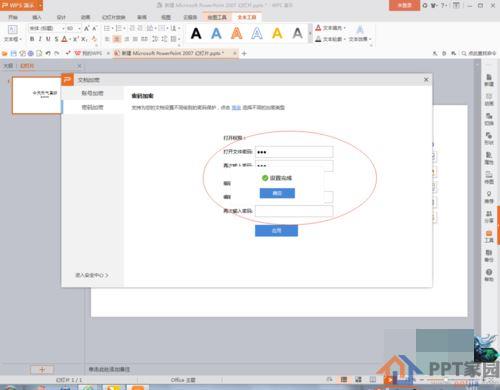Click the blue Apply button below the password fields
This screenshot has width=500, height=390.
[276, 231]
